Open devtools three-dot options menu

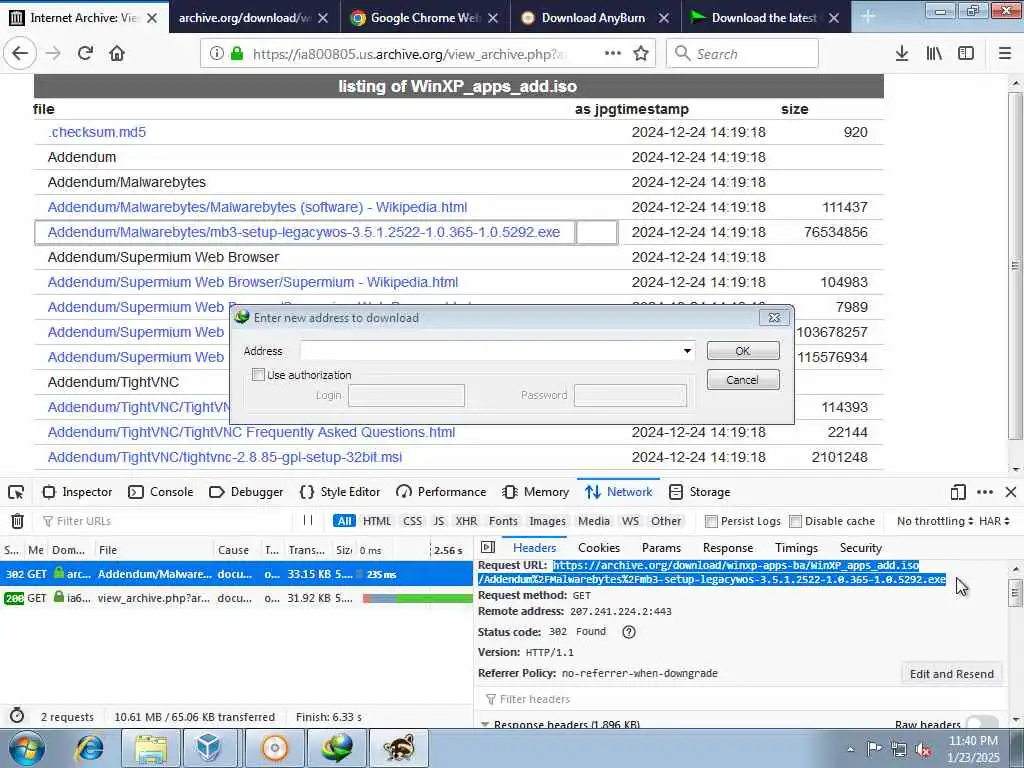coord(985,492)
